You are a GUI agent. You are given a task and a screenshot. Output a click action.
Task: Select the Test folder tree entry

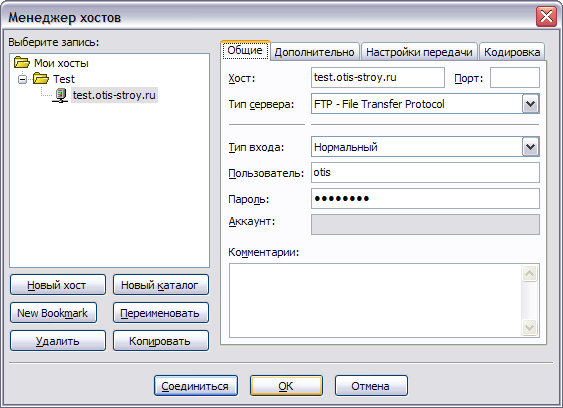(64, 79)
